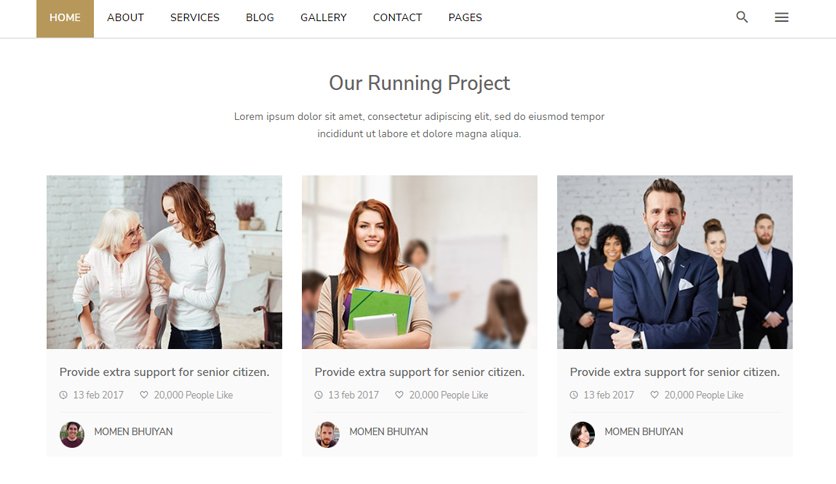This screenshot has height=484, width=836.
Task: Open the SERVICES navigation item
Action: [195, 18]
